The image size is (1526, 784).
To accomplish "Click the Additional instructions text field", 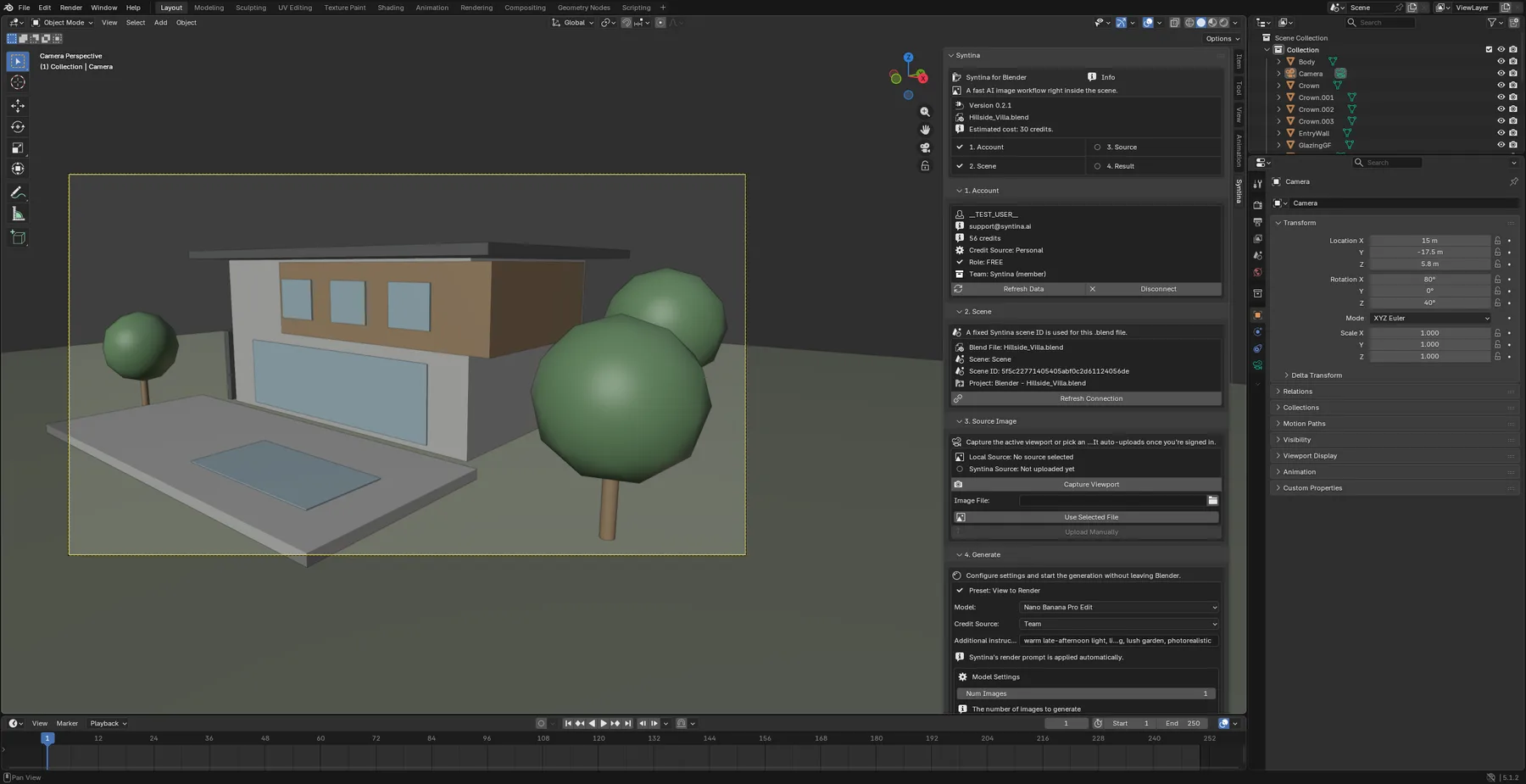I will (1119, 641).
